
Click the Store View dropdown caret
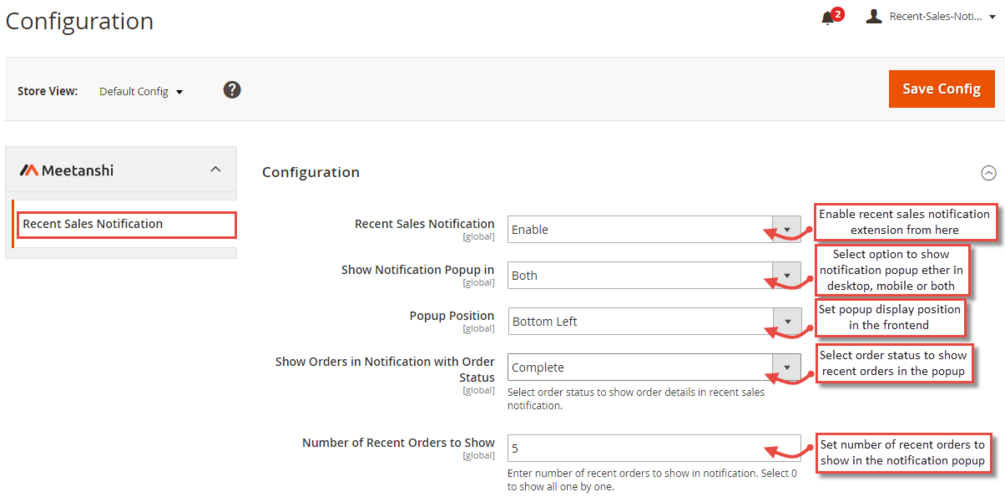point(180,92)
